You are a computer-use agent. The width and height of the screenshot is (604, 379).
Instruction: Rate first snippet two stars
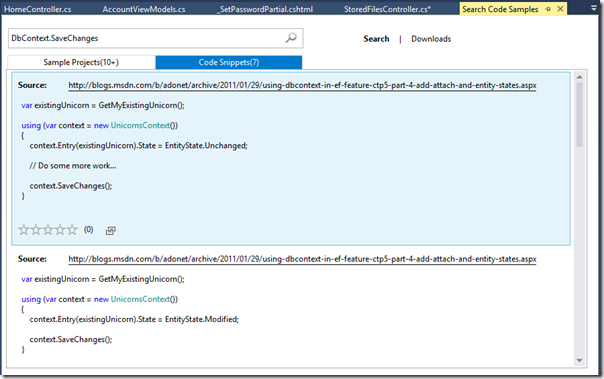point(36,230)
